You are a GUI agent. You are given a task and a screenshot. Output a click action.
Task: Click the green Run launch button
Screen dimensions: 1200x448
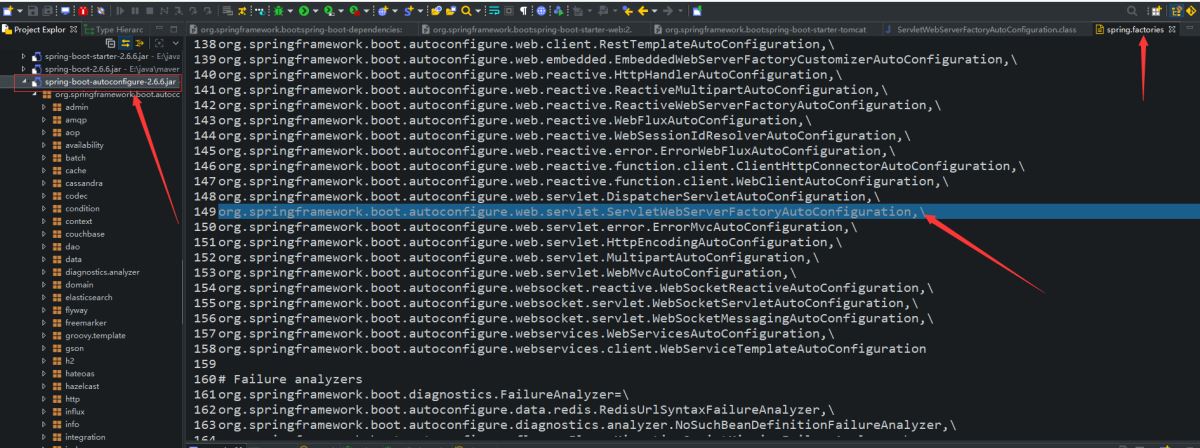(303, 10)
